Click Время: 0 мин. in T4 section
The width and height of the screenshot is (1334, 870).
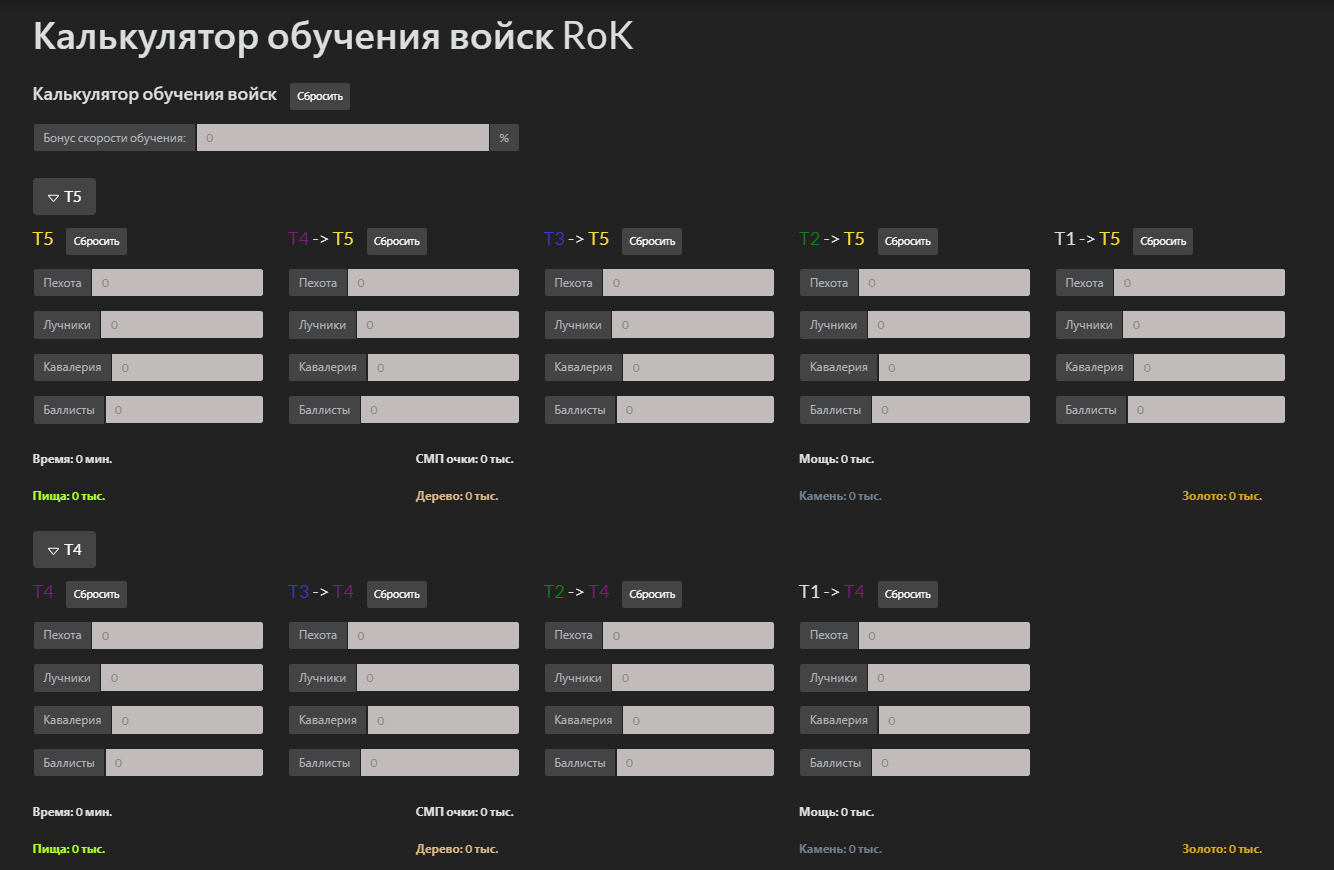click(72, 812)
